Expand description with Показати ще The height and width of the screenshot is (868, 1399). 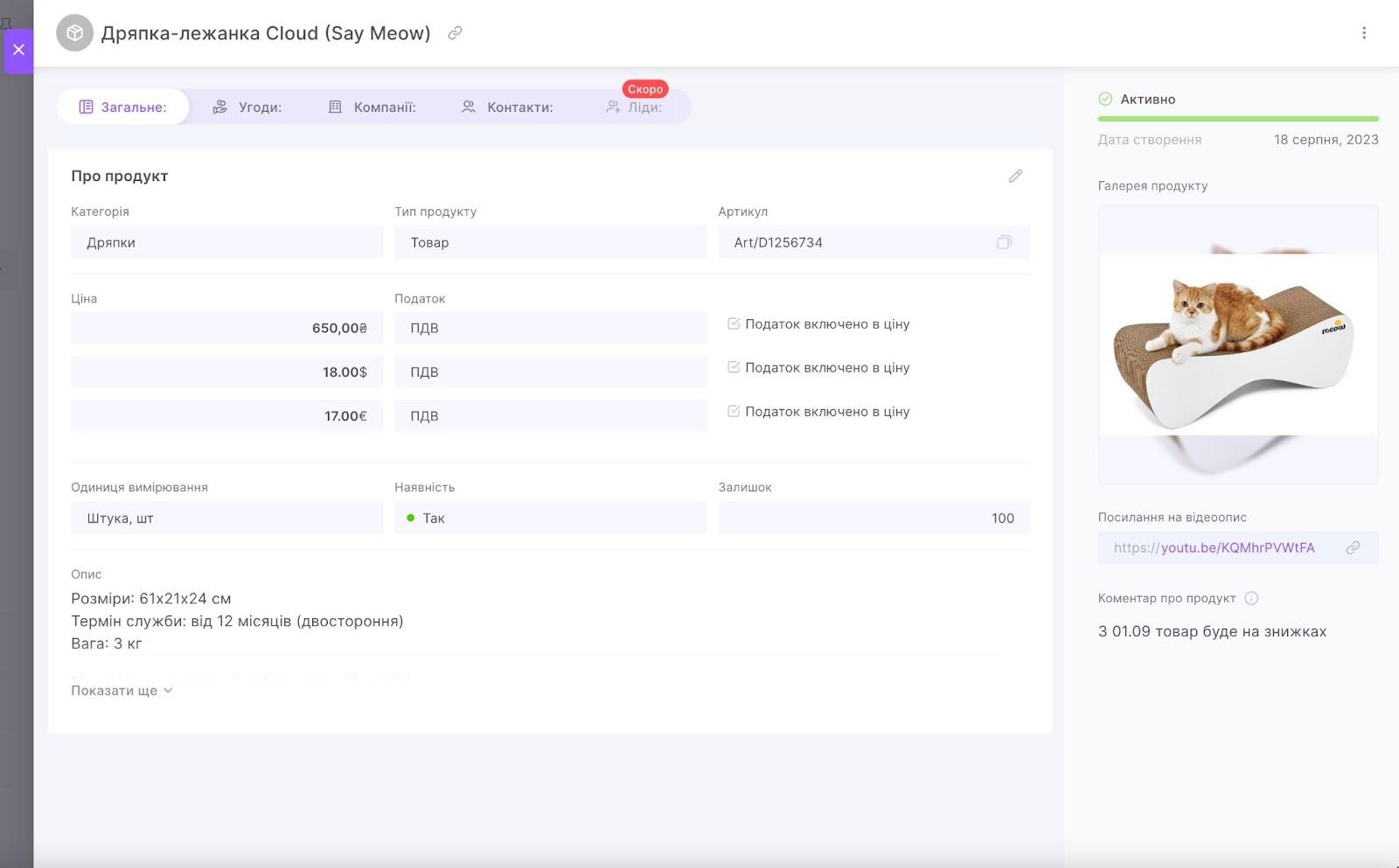pos(122,691)
